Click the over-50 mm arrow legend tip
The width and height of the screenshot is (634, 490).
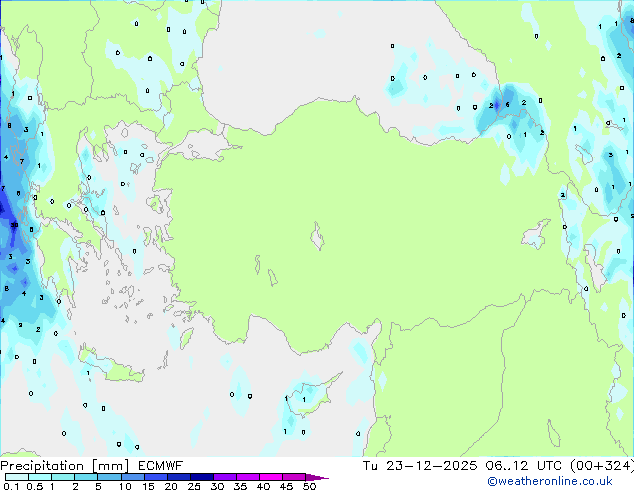pyautogui.click(x=317, y=477)
